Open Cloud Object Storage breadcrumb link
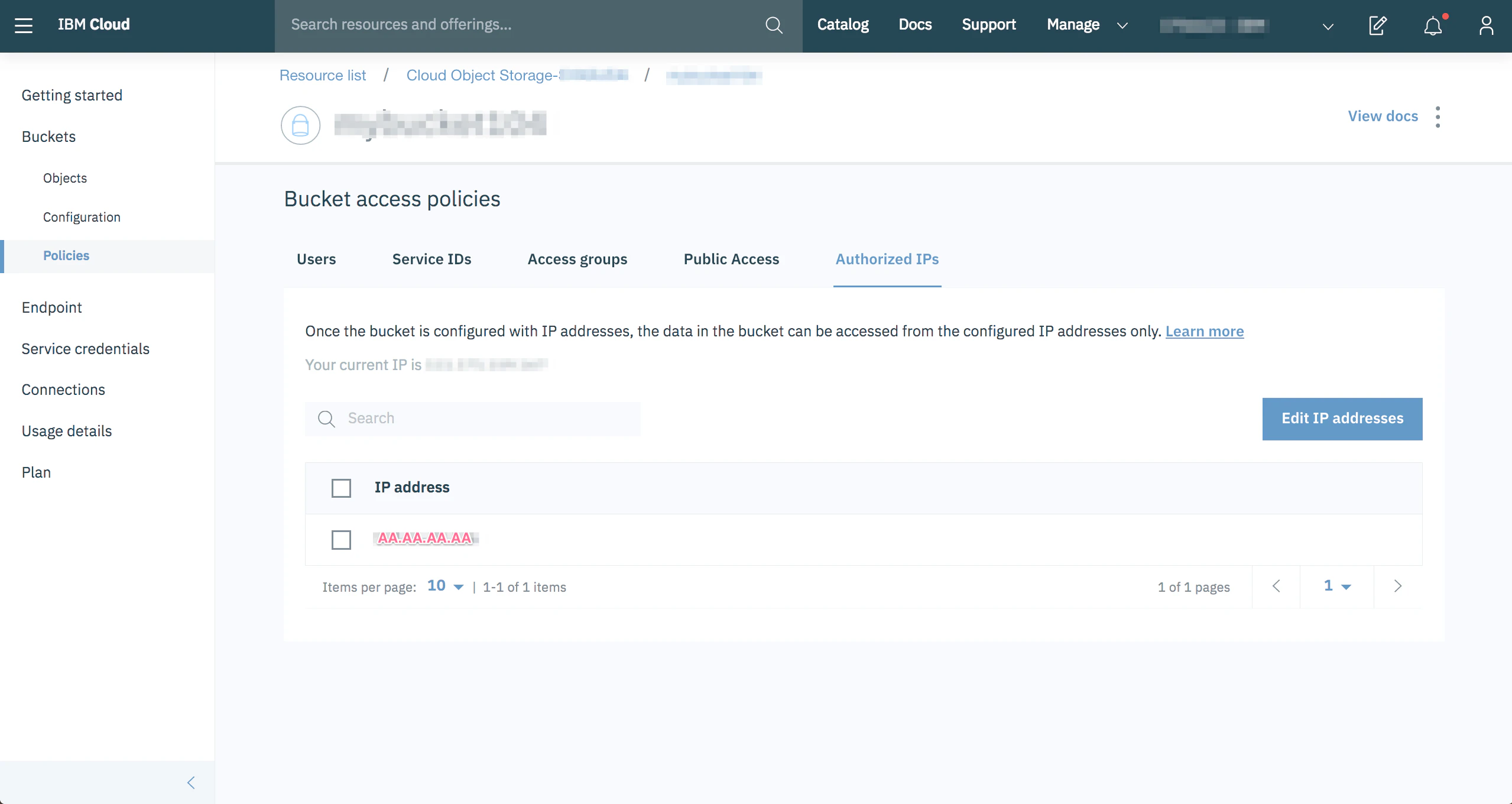 [517, 75]
